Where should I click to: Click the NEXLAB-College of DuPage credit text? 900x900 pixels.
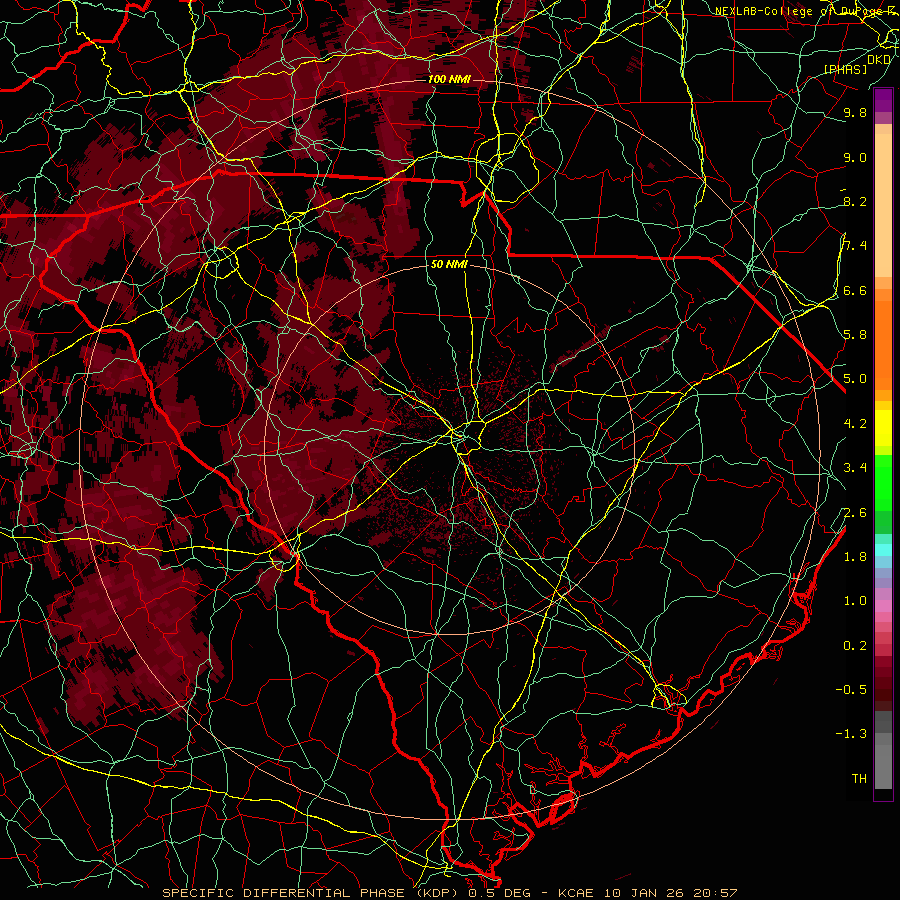(807, 11)
